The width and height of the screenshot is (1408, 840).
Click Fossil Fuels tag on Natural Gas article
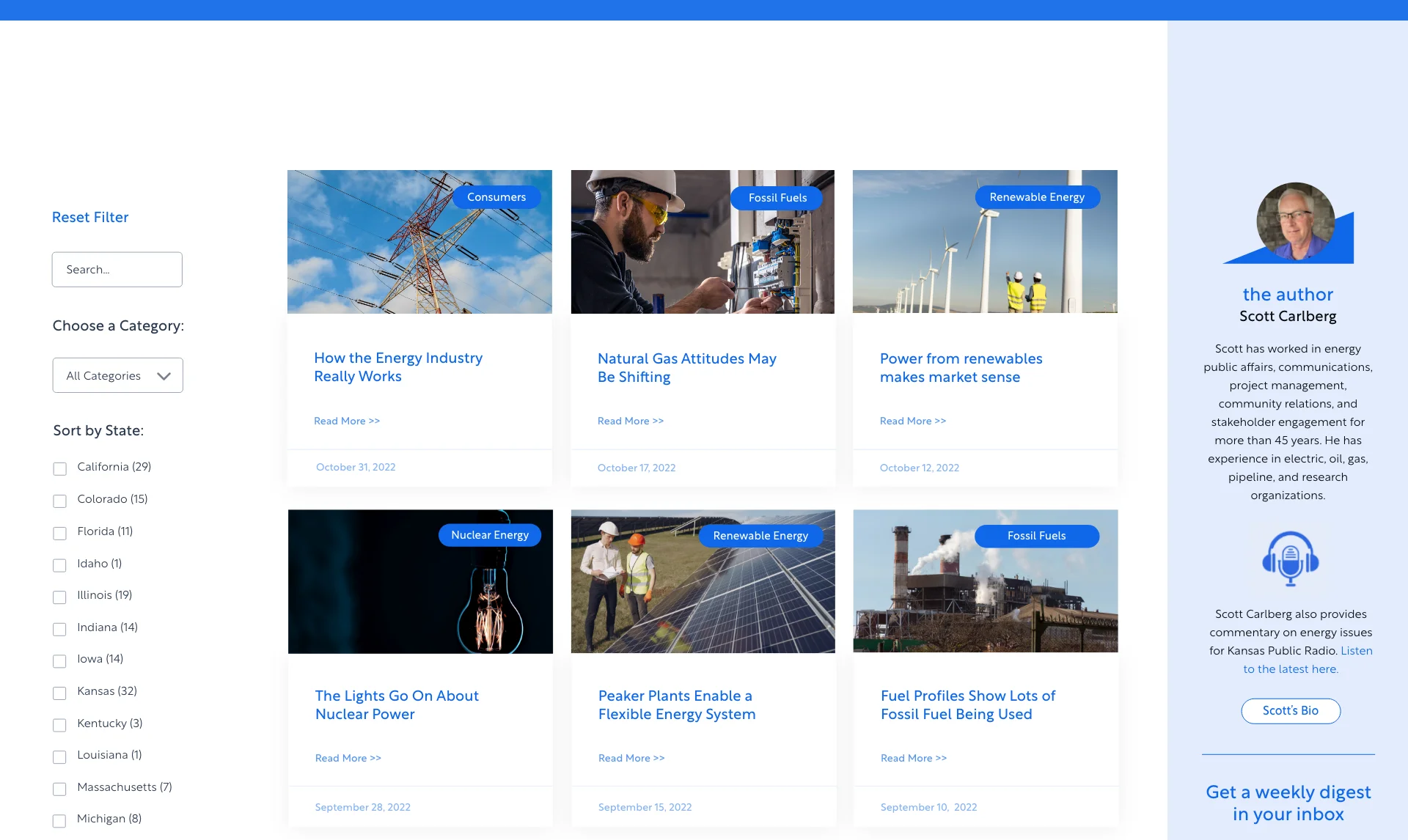[777, 198]
